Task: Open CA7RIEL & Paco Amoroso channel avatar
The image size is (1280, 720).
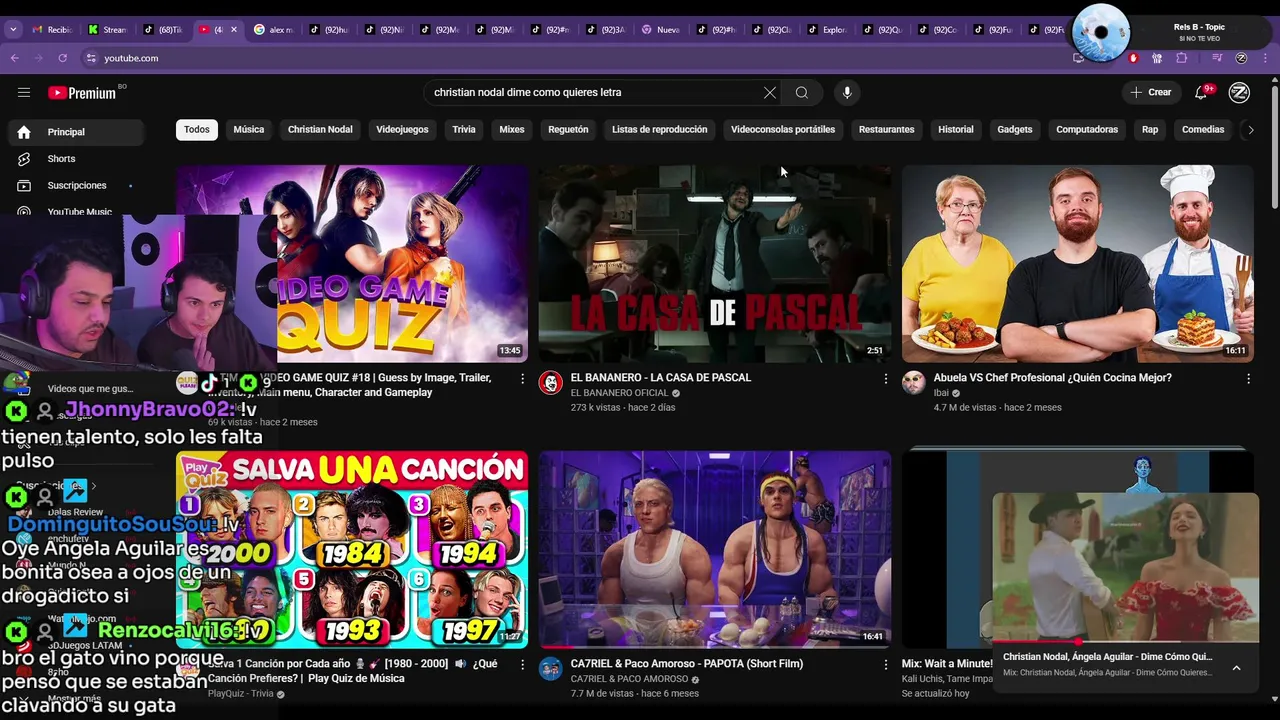Action: click(551, 668)
